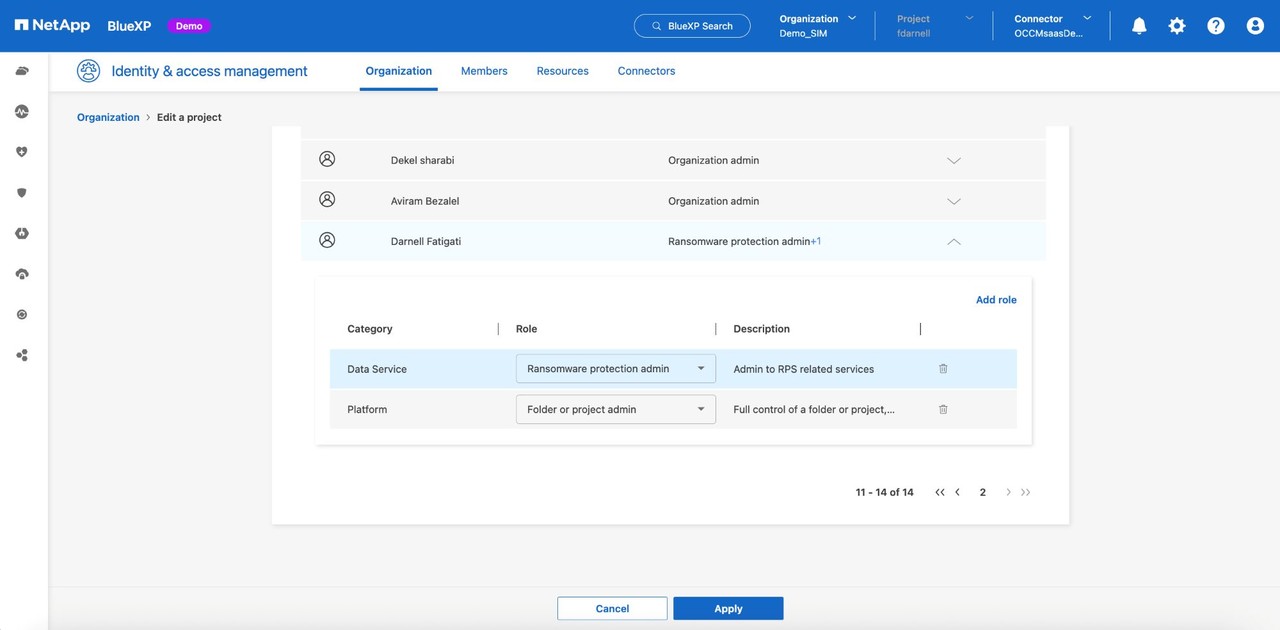Screen dimensions: 1280x630
Task: Open the user account profile icon
Action: click(1255, 26)
